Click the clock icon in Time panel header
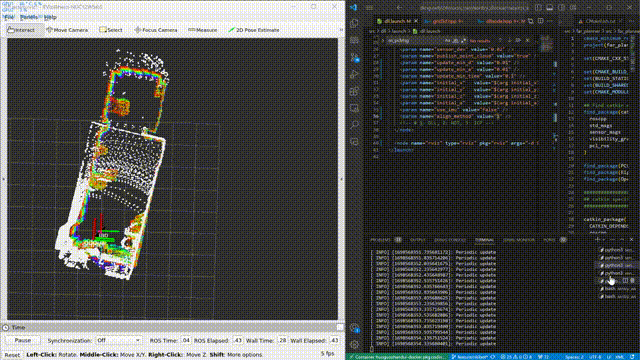 tap(6, 327)
